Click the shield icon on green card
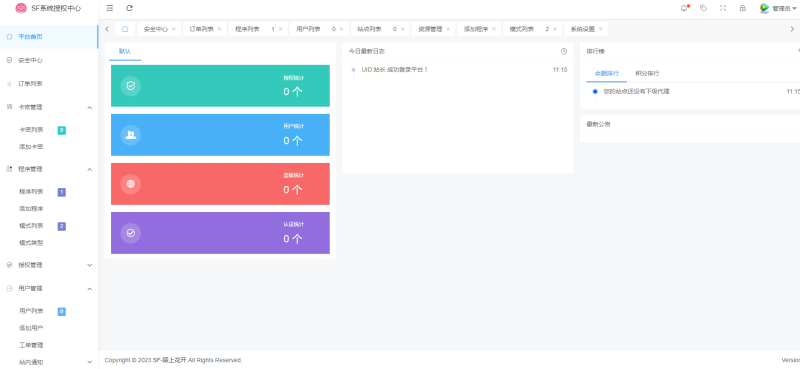 [x=131, y=86]
